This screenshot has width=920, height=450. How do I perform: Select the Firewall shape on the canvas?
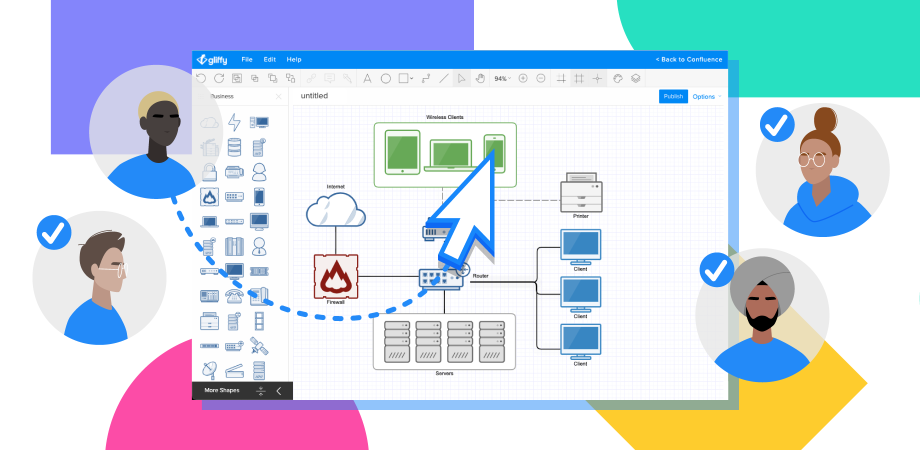coord(336,276)
